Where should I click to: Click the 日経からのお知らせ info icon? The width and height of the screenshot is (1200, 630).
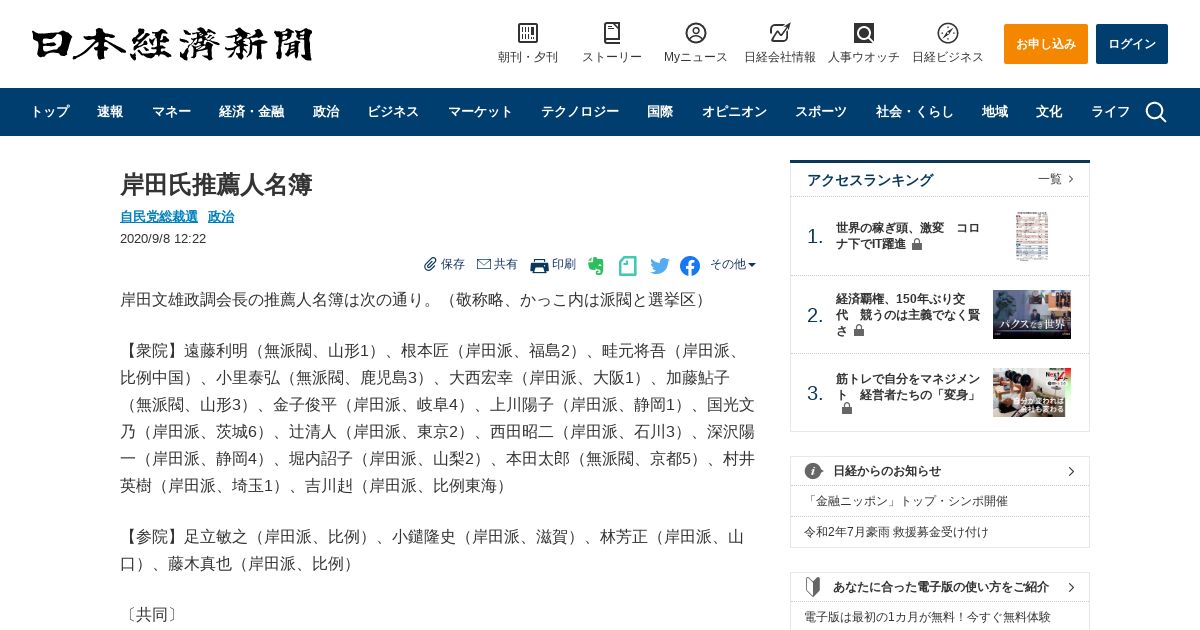point(814,471)
